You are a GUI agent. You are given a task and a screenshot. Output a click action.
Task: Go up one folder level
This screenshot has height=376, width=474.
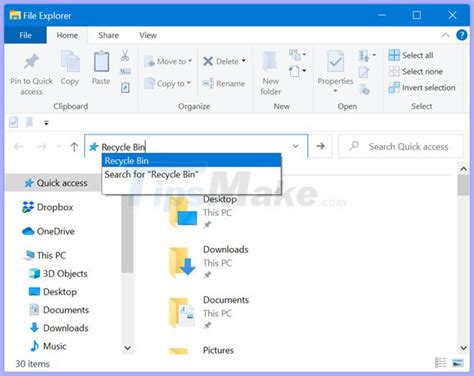pos(74,147)
